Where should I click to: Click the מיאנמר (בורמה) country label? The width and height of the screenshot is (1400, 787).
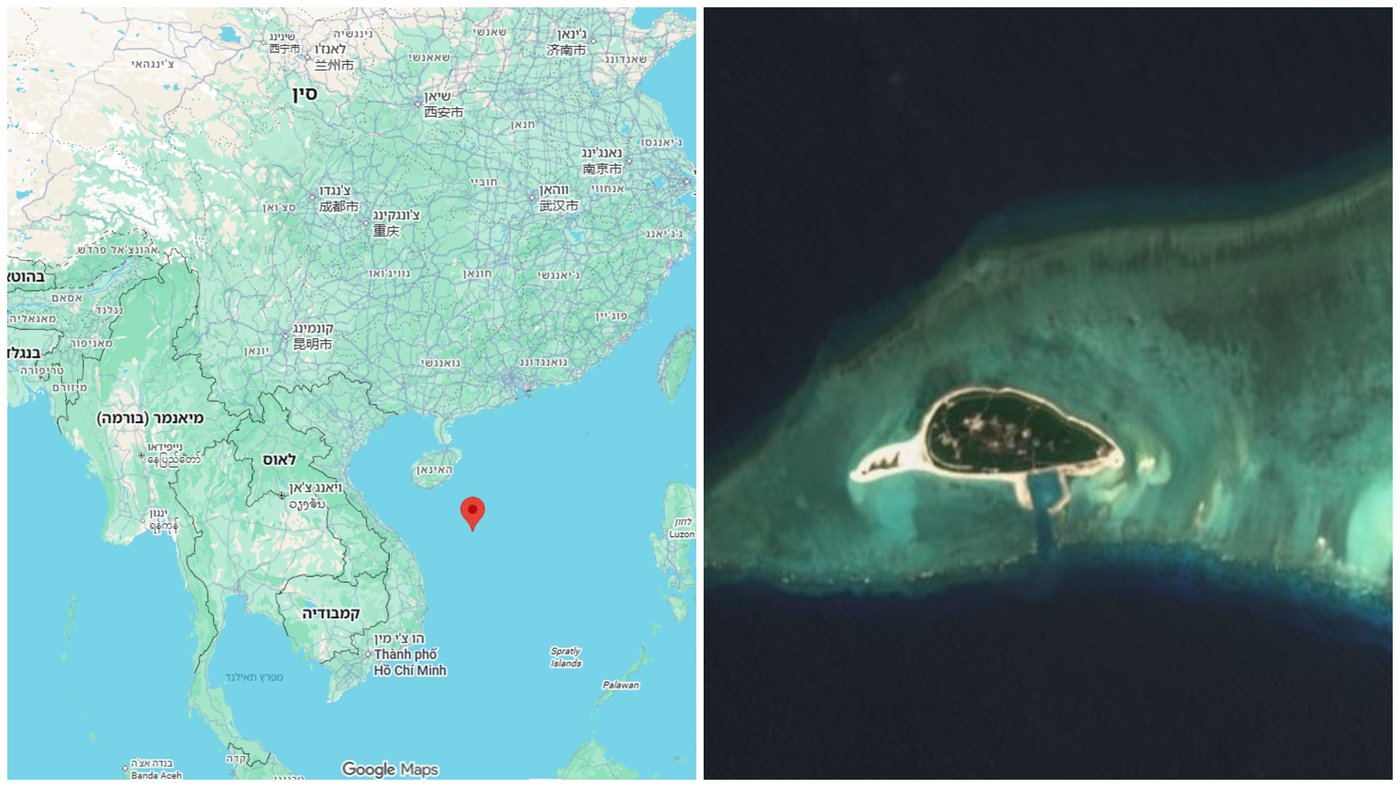(x=150, y=418)
